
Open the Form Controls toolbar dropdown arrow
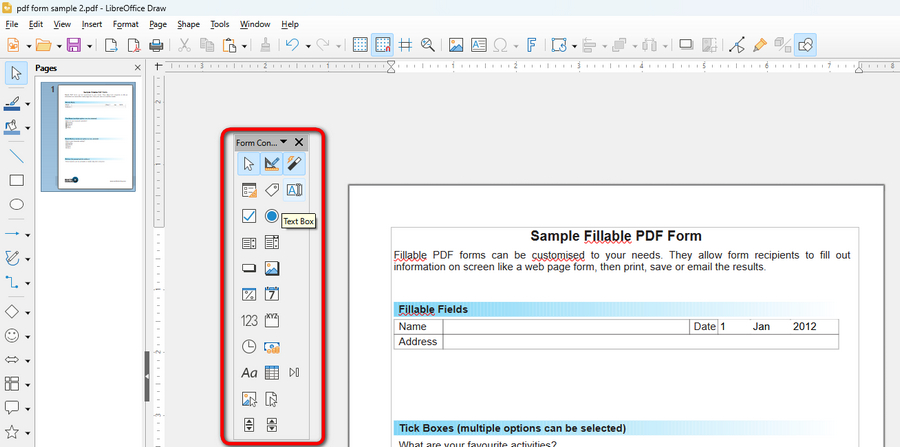284,142
